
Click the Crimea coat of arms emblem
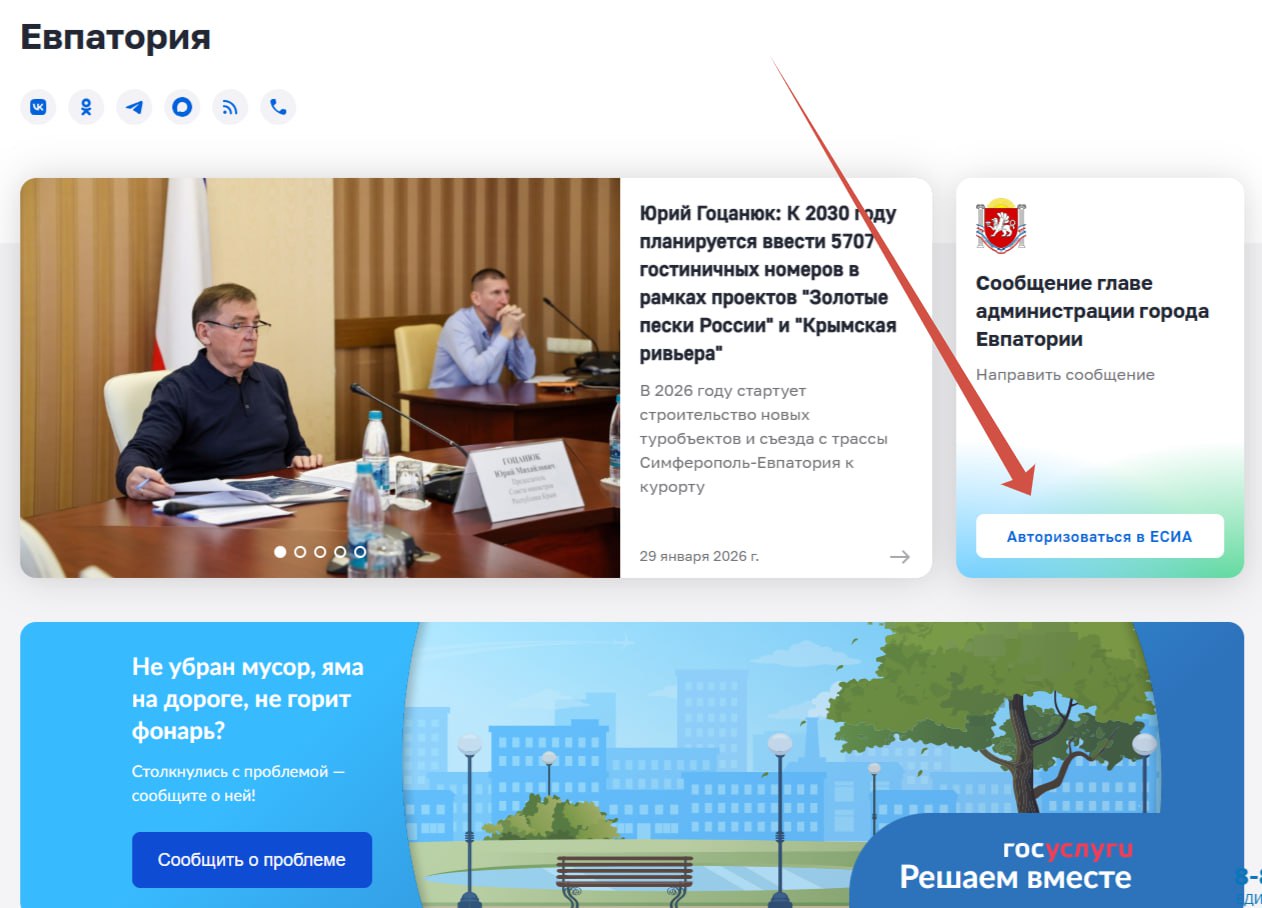[1001, 225]
